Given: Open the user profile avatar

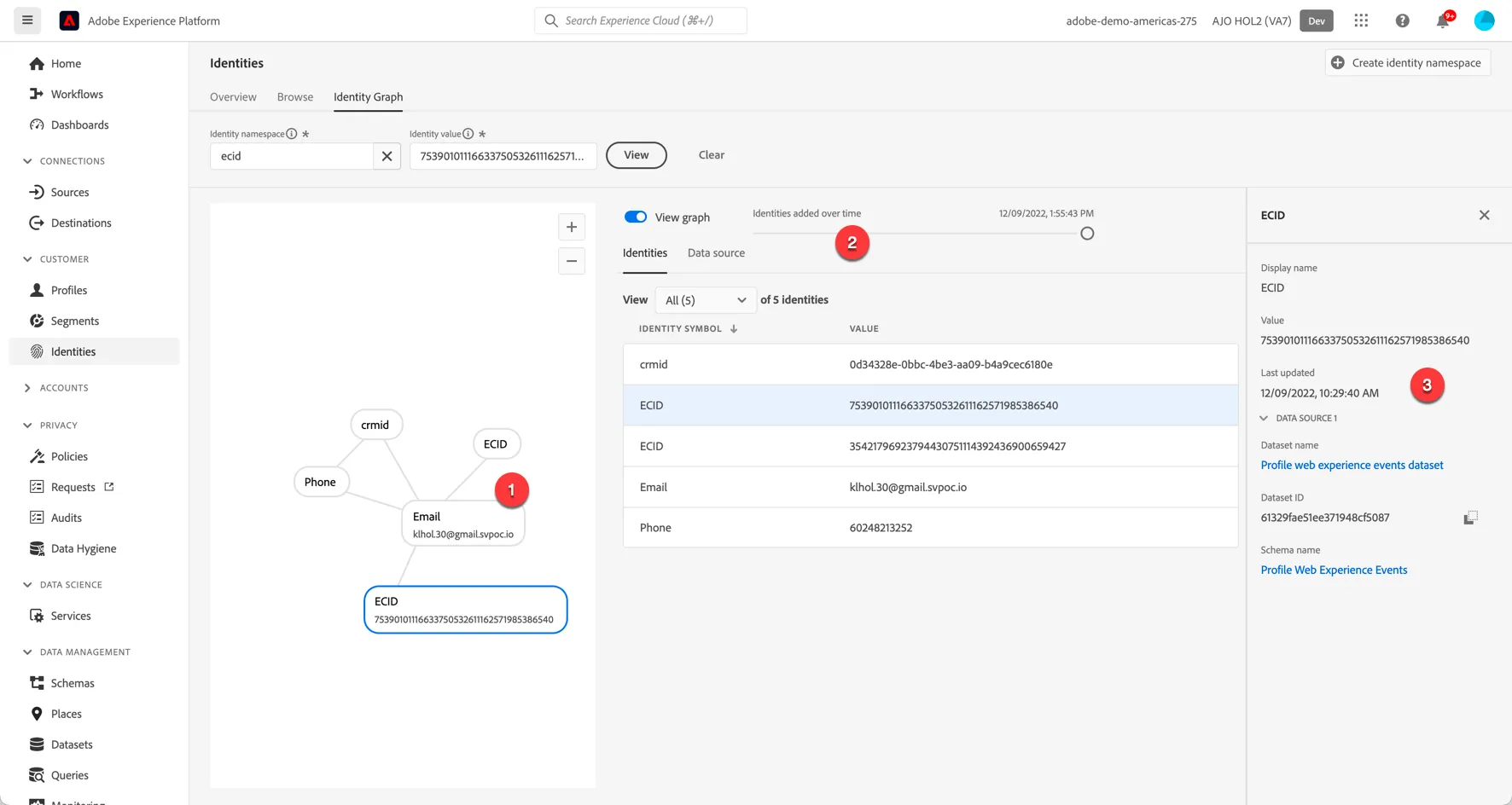Looking at the screenshot, I should click(1485, 20).
